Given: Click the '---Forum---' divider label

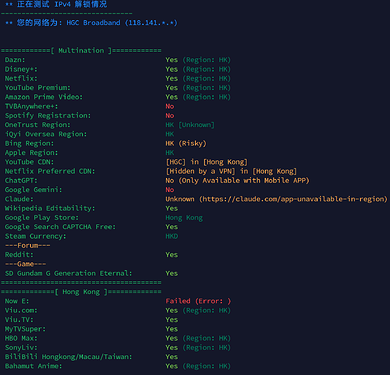Looking at the screenshot, I should pyautogui.click(x=27, y=246).
